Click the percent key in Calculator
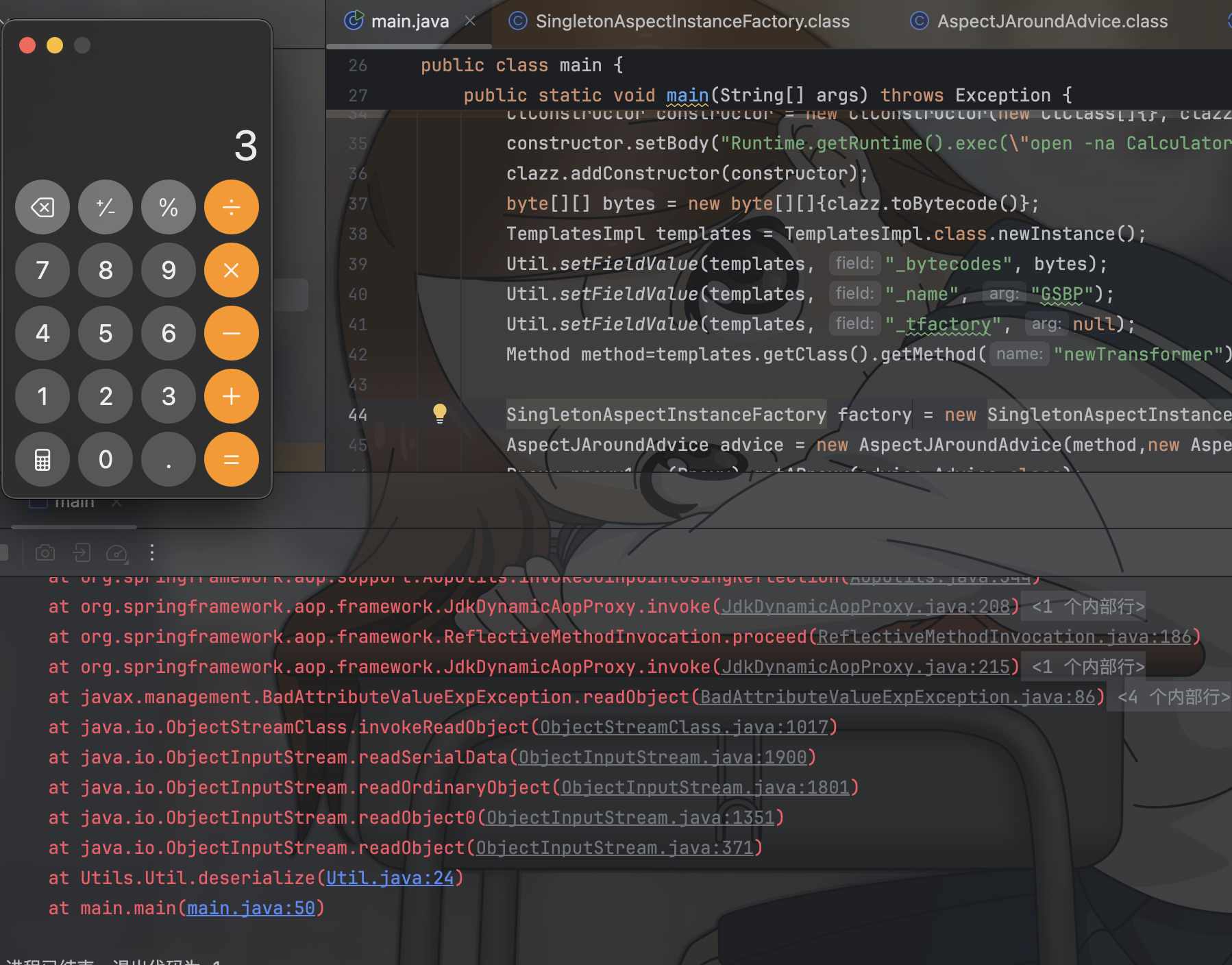The image size is (1232, 965). [x=169, y=207]
